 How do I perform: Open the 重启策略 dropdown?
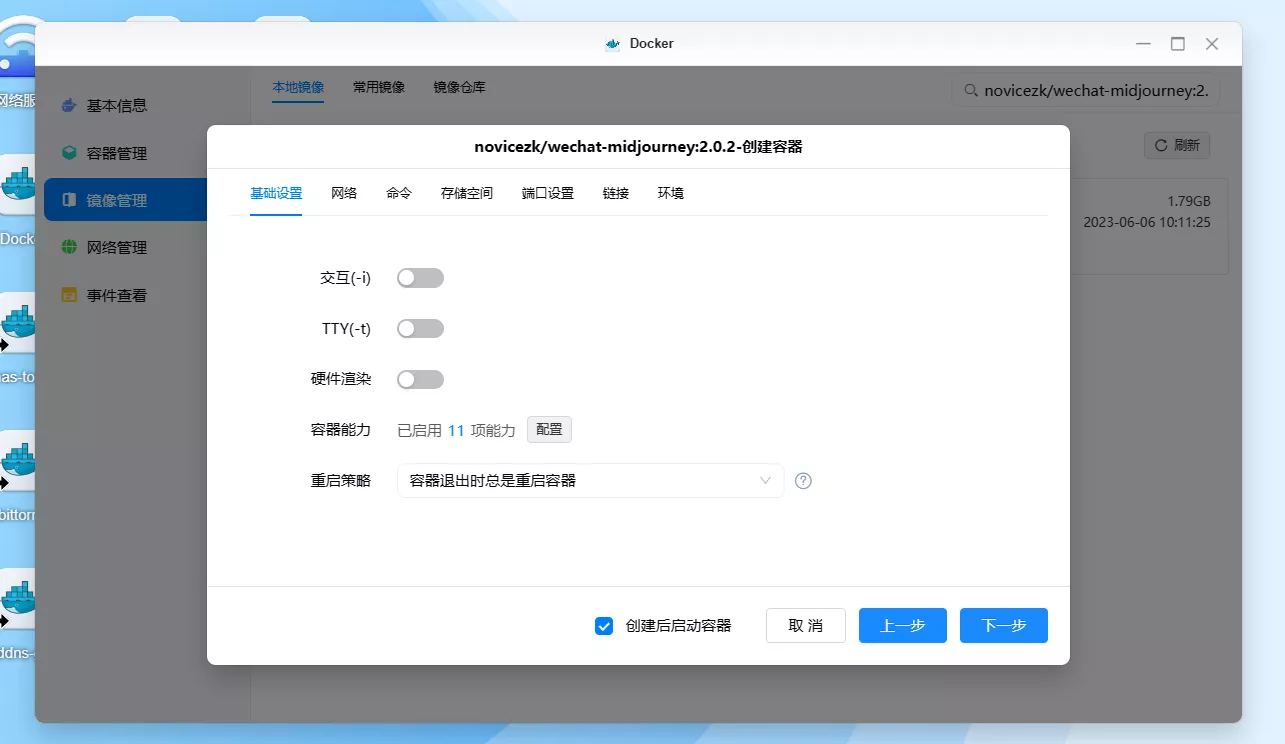[590, 481]
